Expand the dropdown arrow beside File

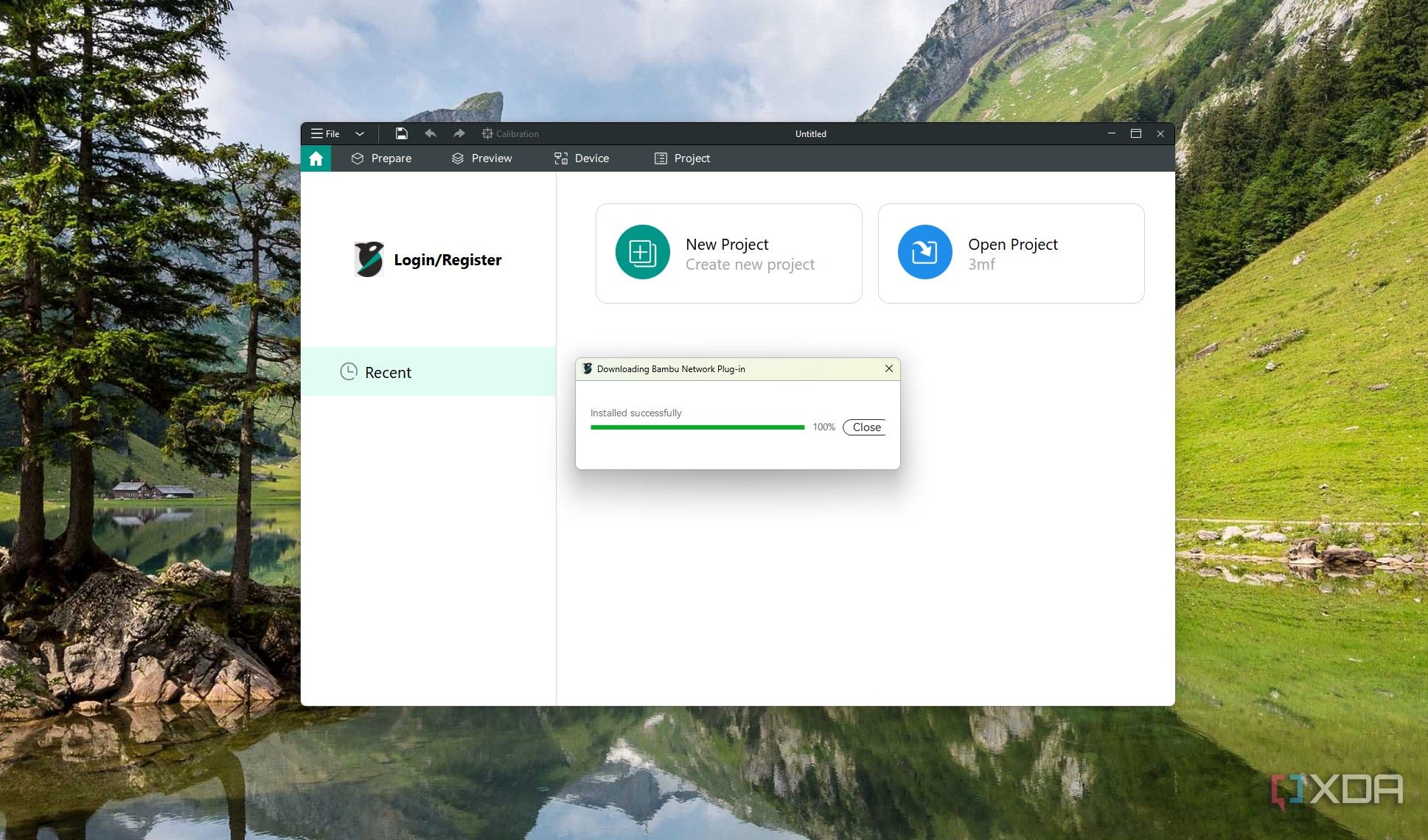(360, 133)
